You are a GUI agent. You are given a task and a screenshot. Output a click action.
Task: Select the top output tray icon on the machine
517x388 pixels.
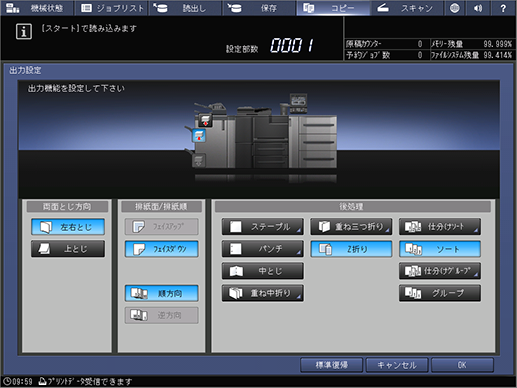(206, 120)
